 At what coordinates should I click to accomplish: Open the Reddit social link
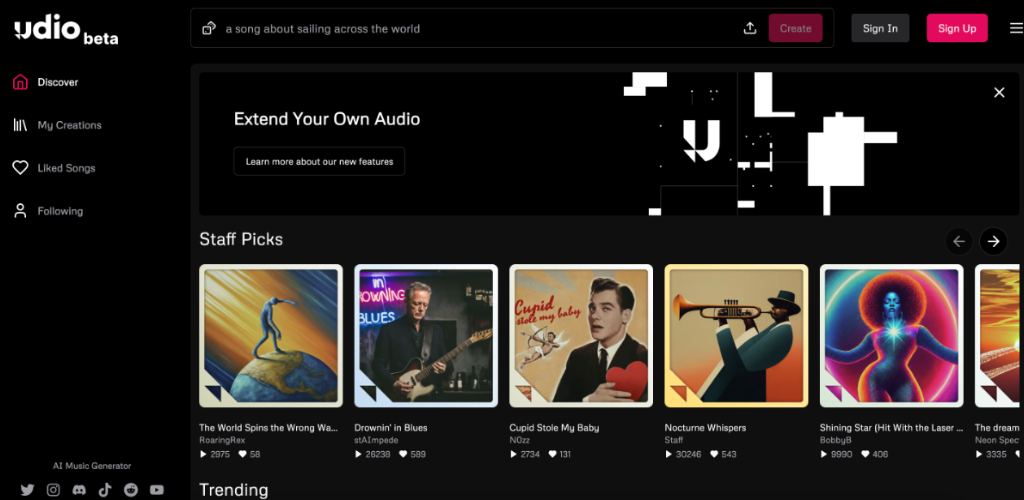(x=131, y=489)
